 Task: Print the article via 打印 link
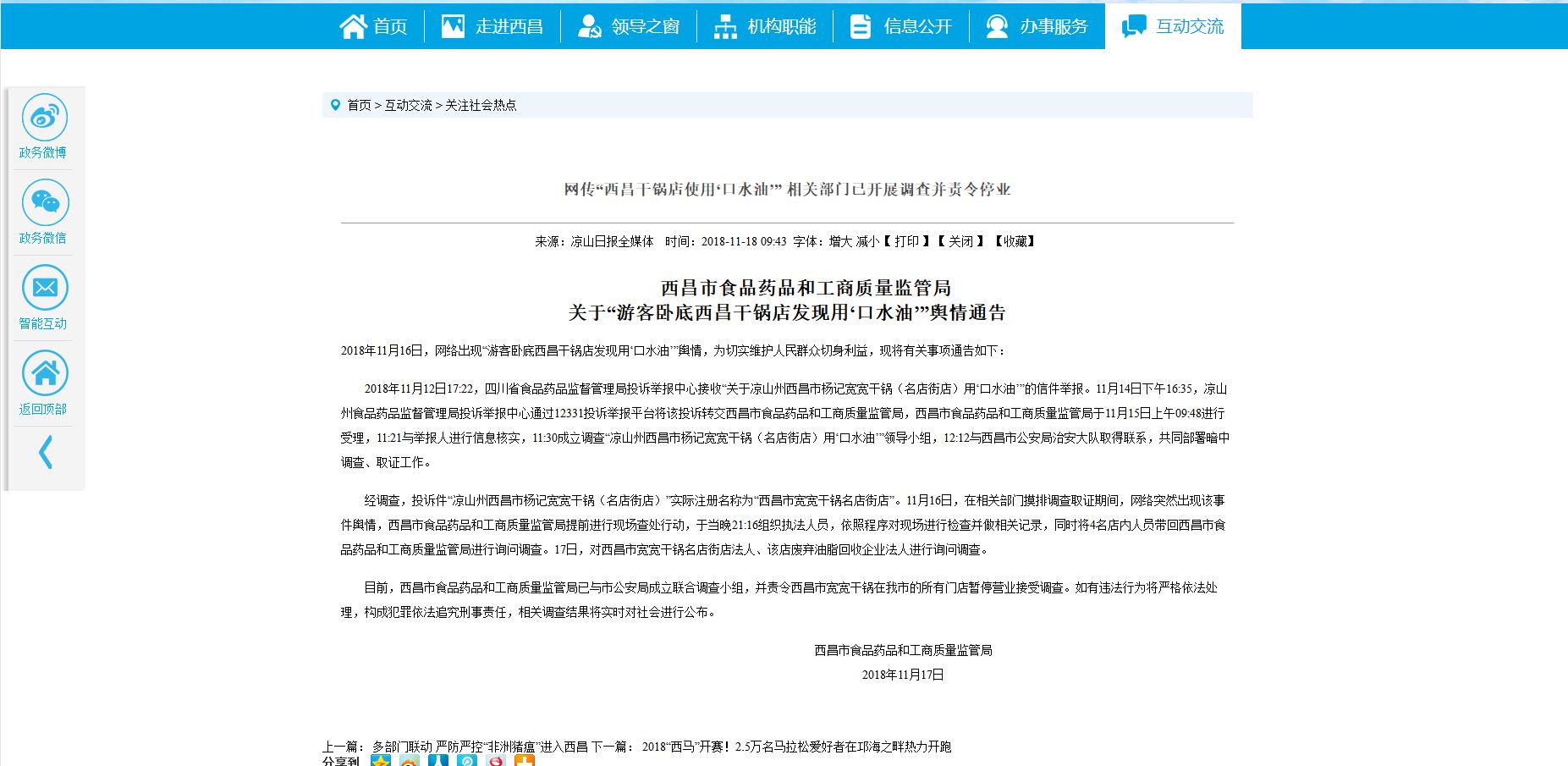click(x=906, y=241)
